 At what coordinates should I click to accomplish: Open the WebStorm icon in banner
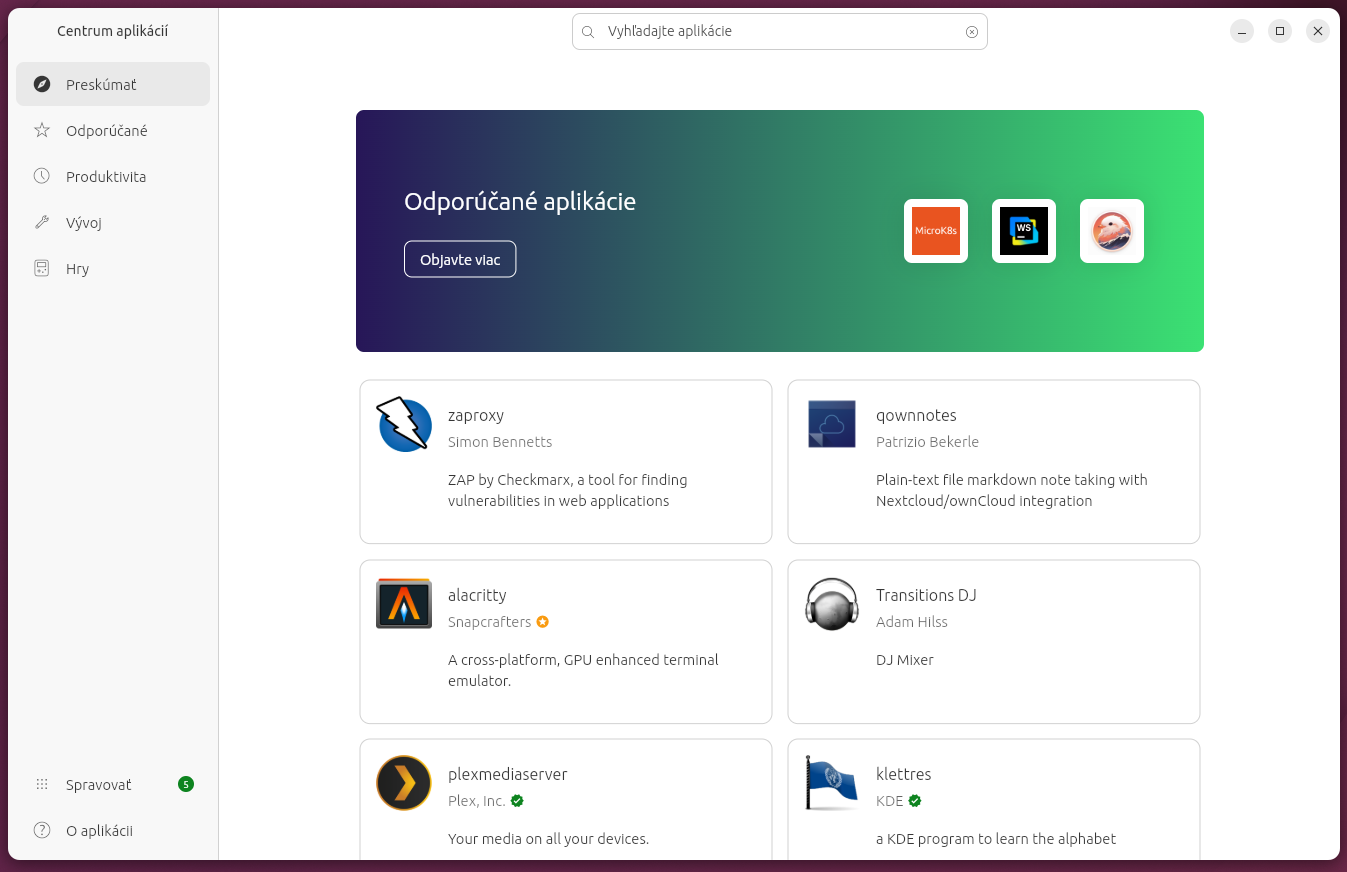pyautogui.click(x=1024, y=231)
